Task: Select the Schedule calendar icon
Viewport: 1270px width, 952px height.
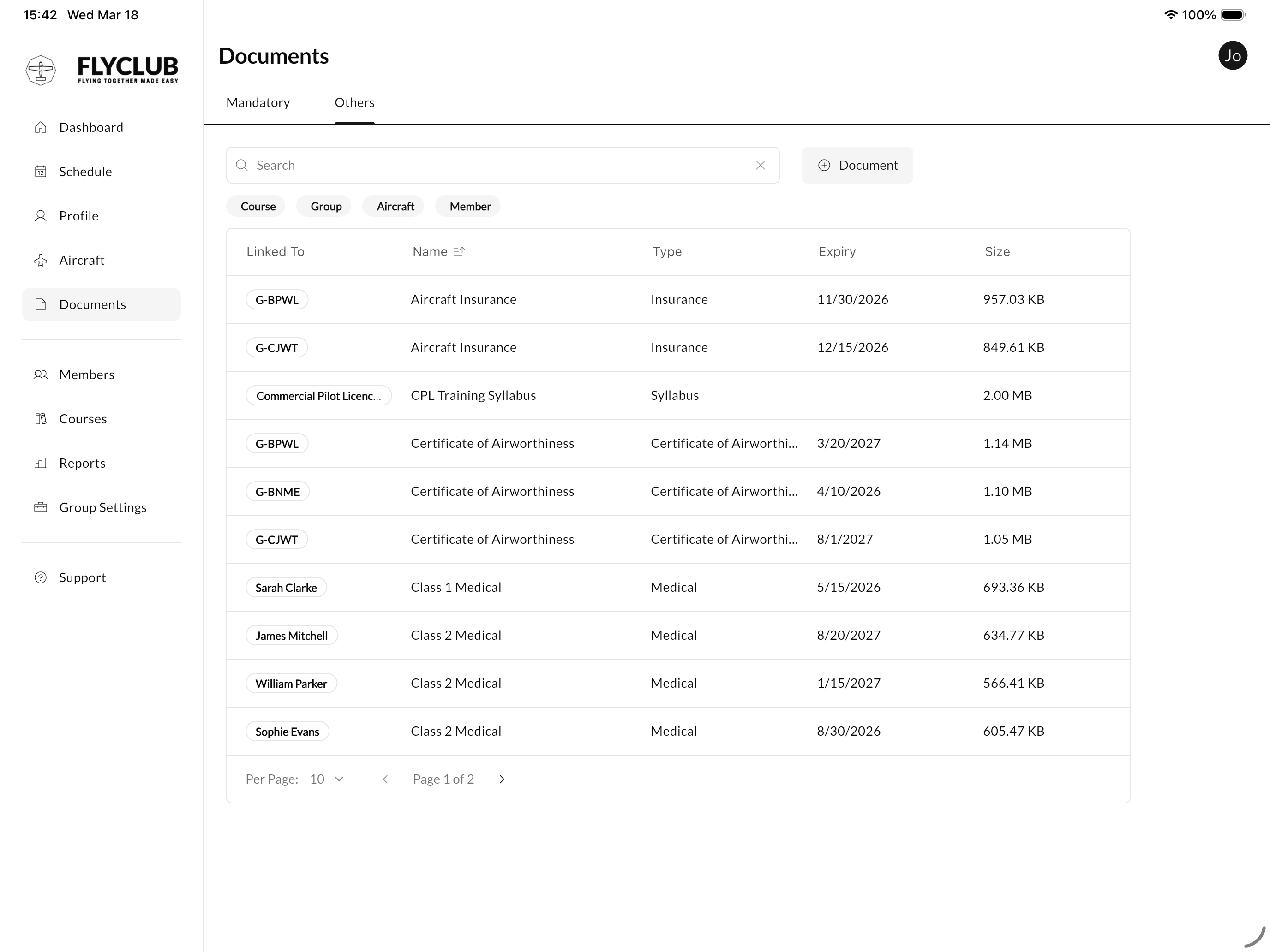Action: tap(41, 171)
